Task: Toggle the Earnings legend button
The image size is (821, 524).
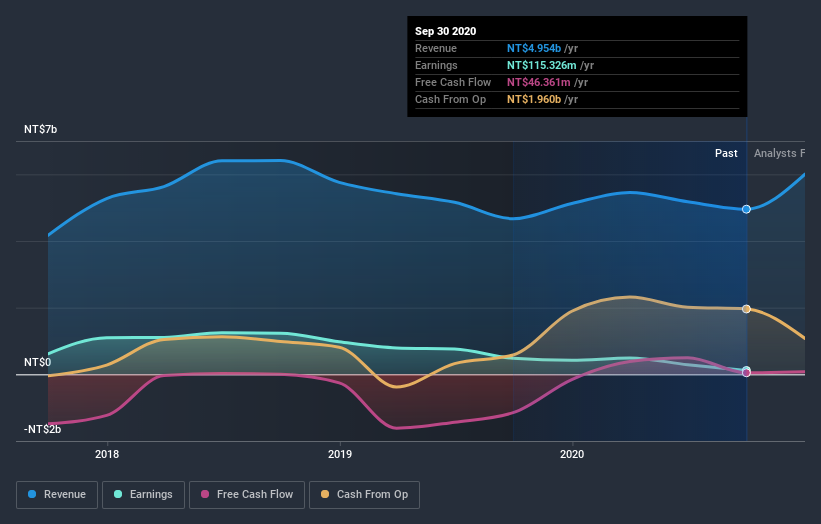Action: point(143,495)
